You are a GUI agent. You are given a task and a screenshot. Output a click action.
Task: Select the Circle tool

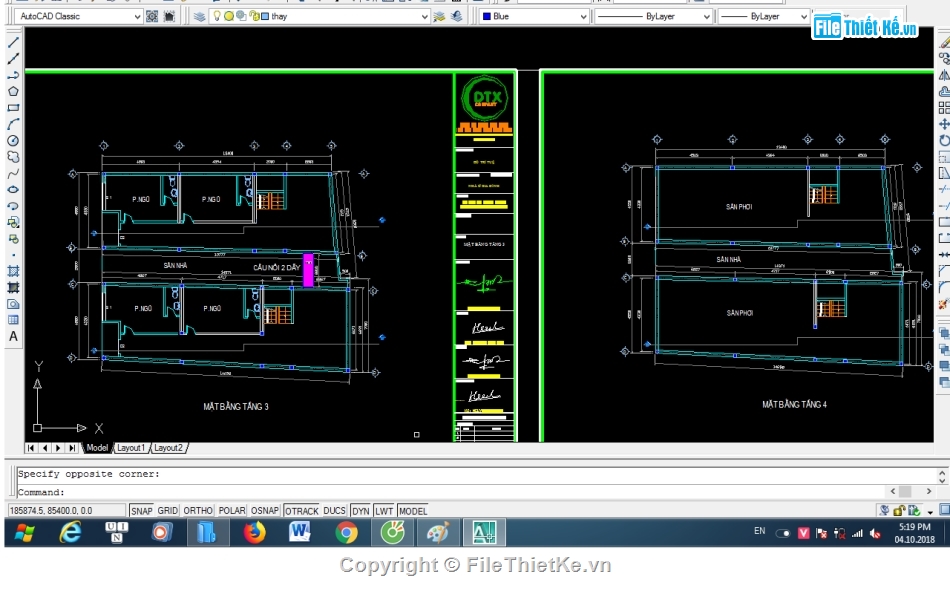coord(13,141)
